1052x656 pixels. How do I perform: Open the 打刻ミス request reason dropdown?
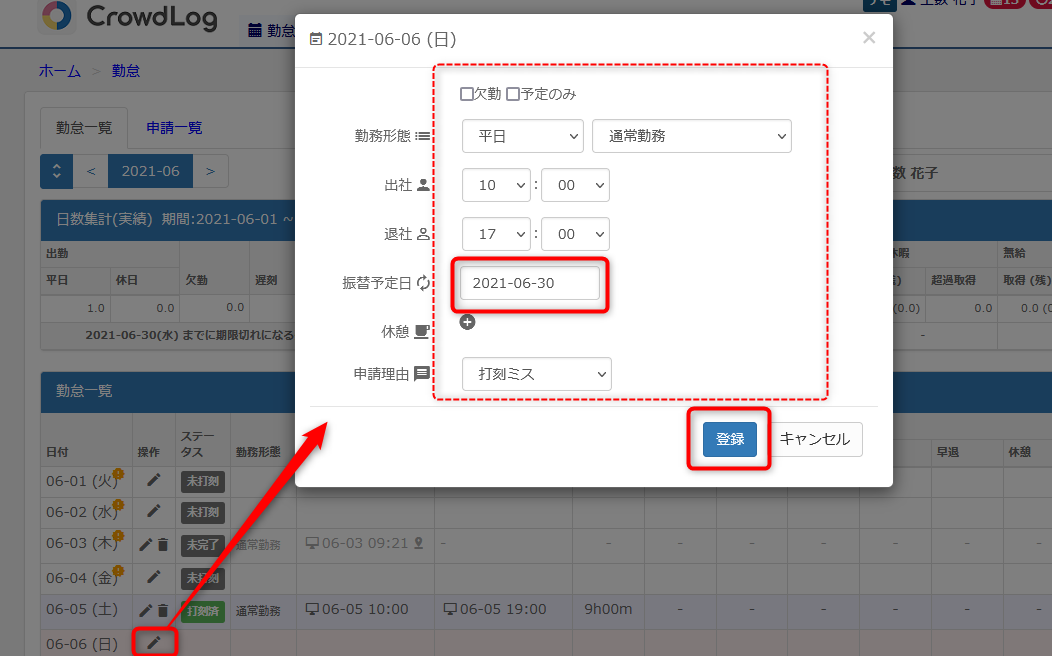coord(536,374)
